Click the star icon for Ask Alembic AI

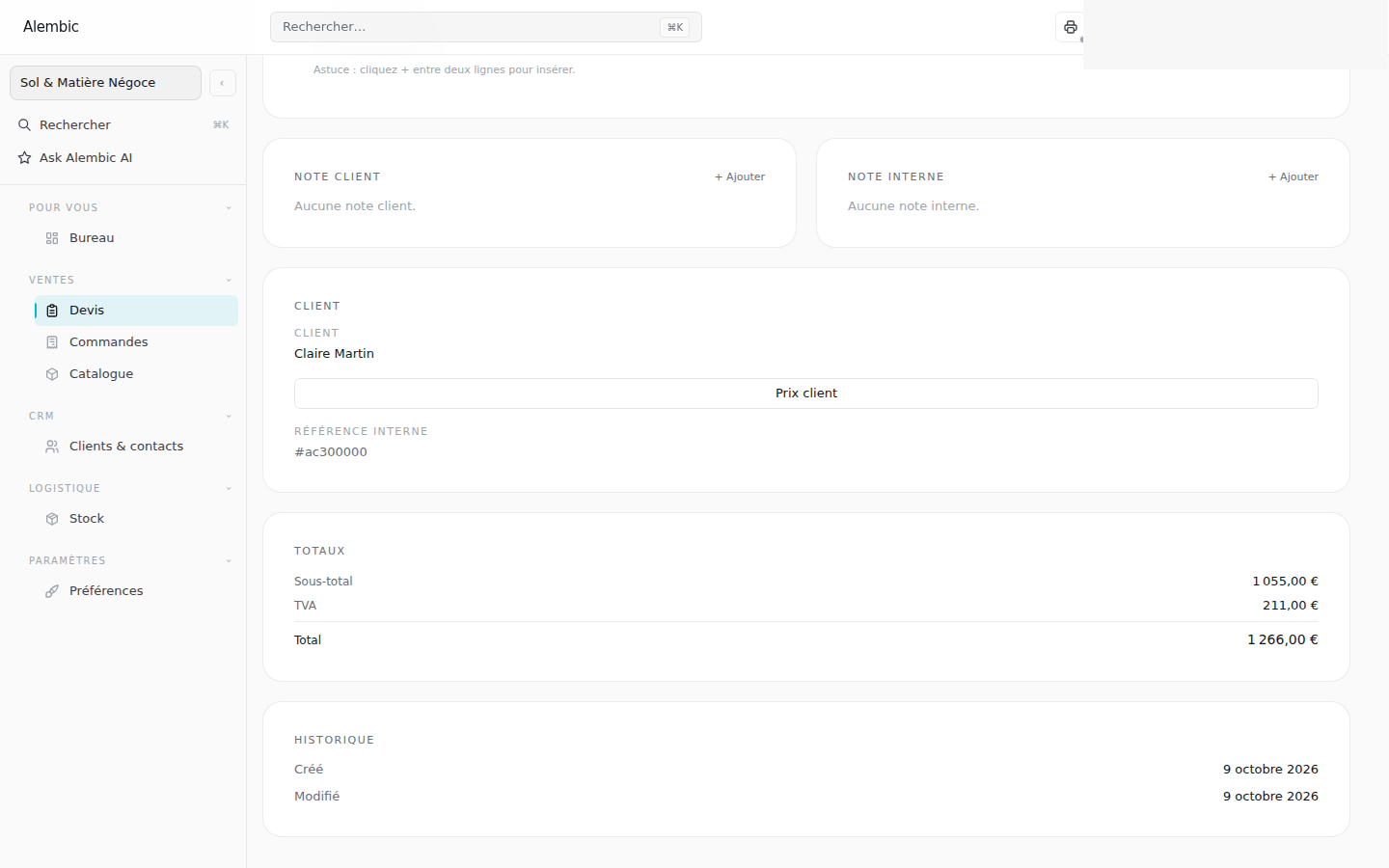pyautogui.click(x=25, y=158)
